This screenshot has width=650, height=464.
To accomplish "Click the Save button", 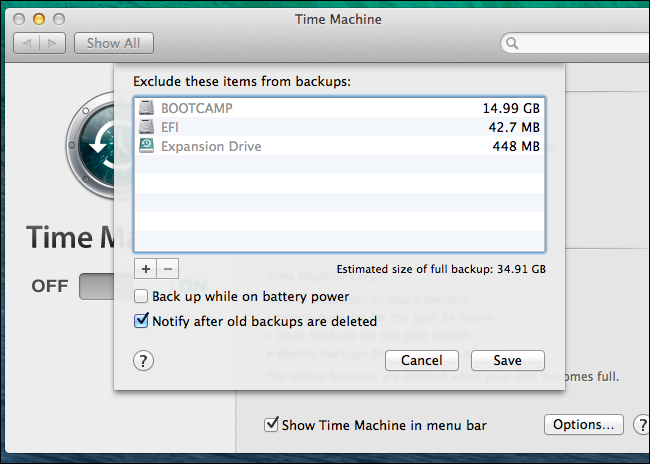I will [x=508, y=360].
